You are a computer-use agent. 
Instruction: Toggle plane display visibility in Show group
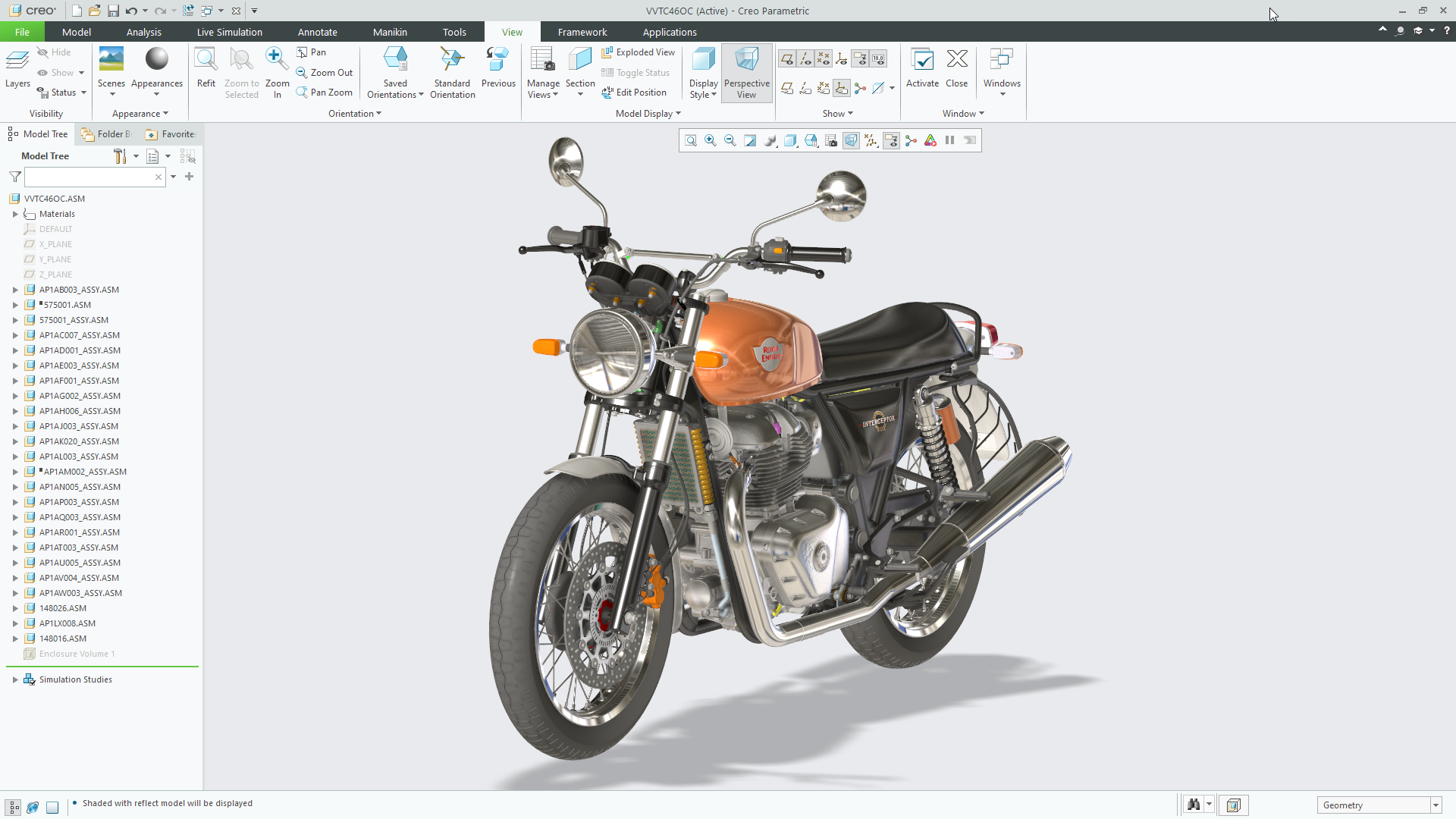coord(787,59)
